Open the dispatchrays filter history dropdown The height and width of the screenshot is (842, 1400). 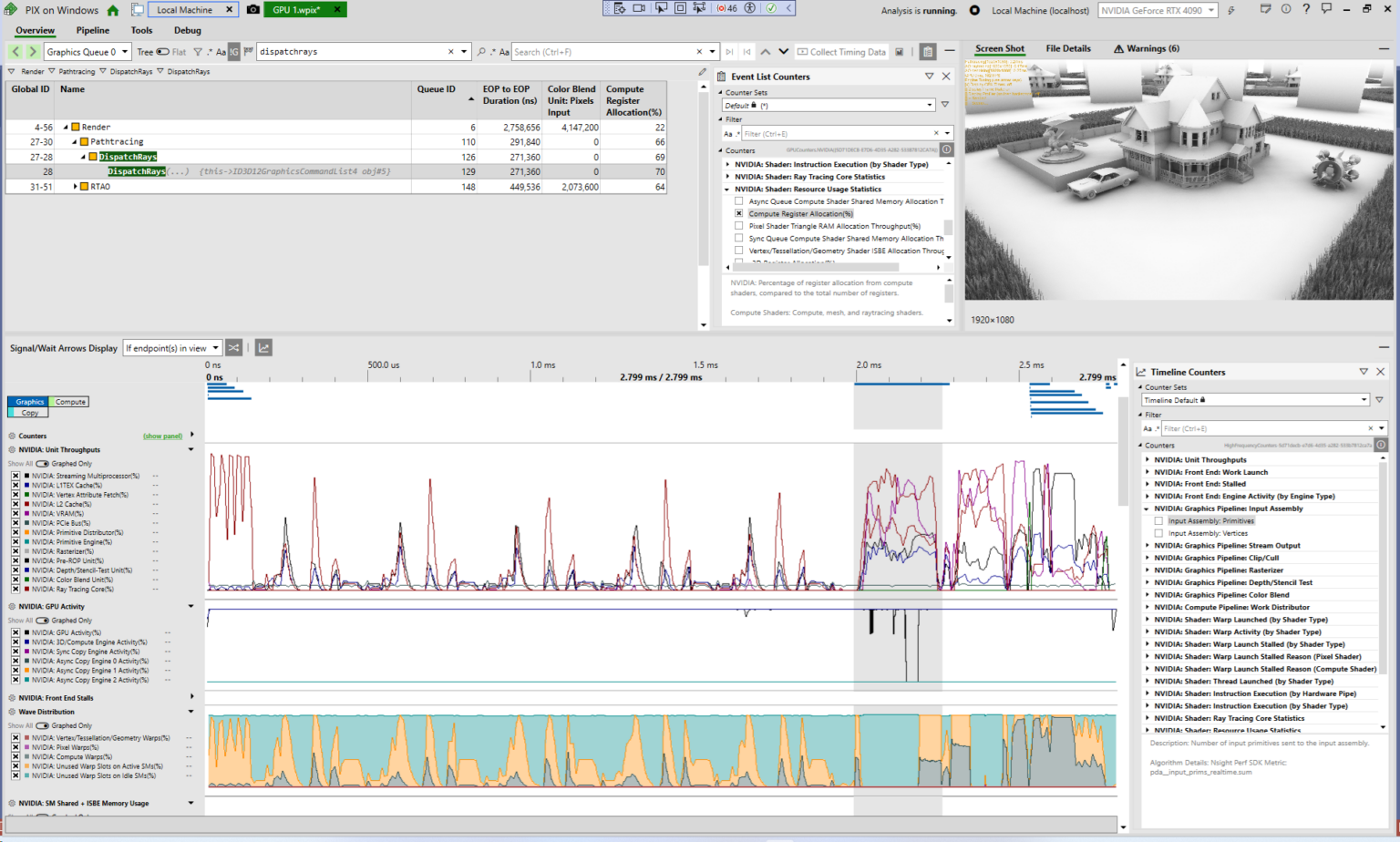(x=464, y=52)
